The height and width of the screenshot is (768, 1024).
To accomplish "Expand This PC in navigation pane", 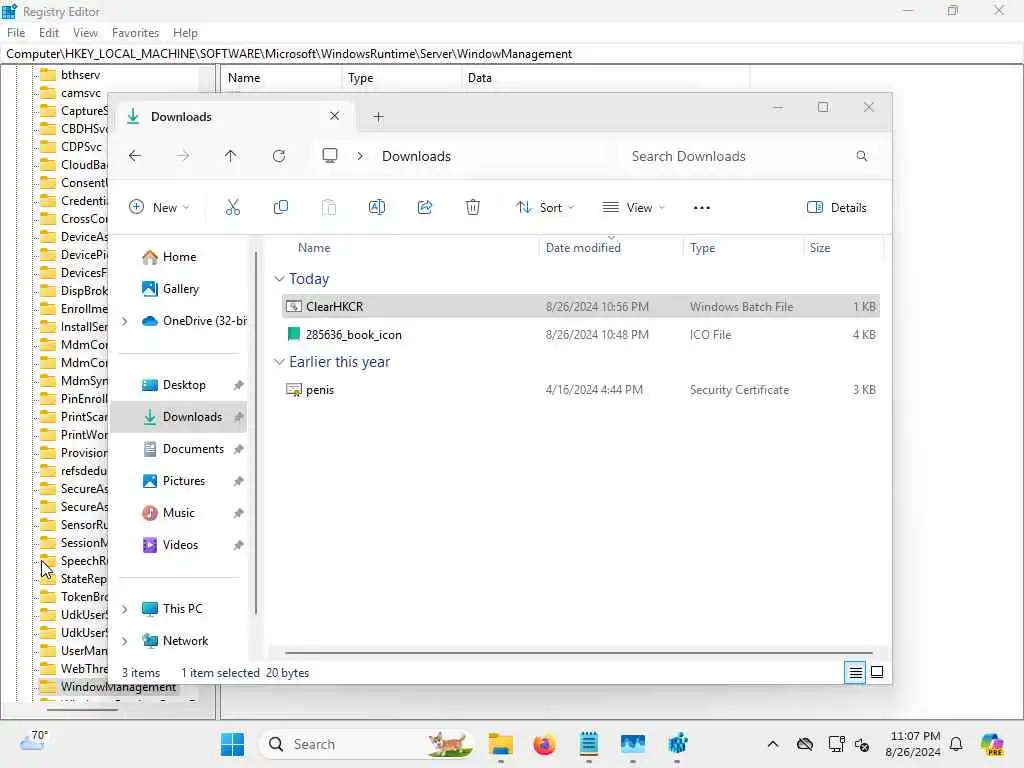I will point(125,609).
